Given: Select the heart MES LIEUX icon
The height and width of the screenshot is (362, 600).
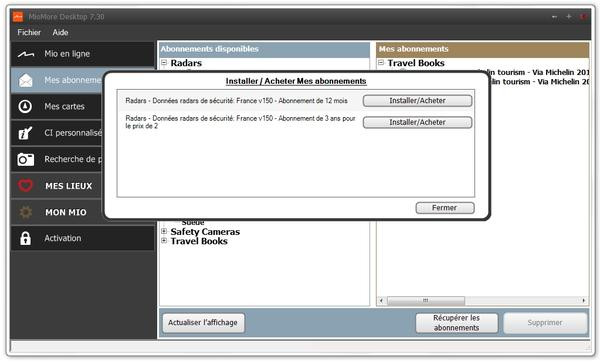Looking at the screenshot, I should pyautogui.click(x=26, y=186).
